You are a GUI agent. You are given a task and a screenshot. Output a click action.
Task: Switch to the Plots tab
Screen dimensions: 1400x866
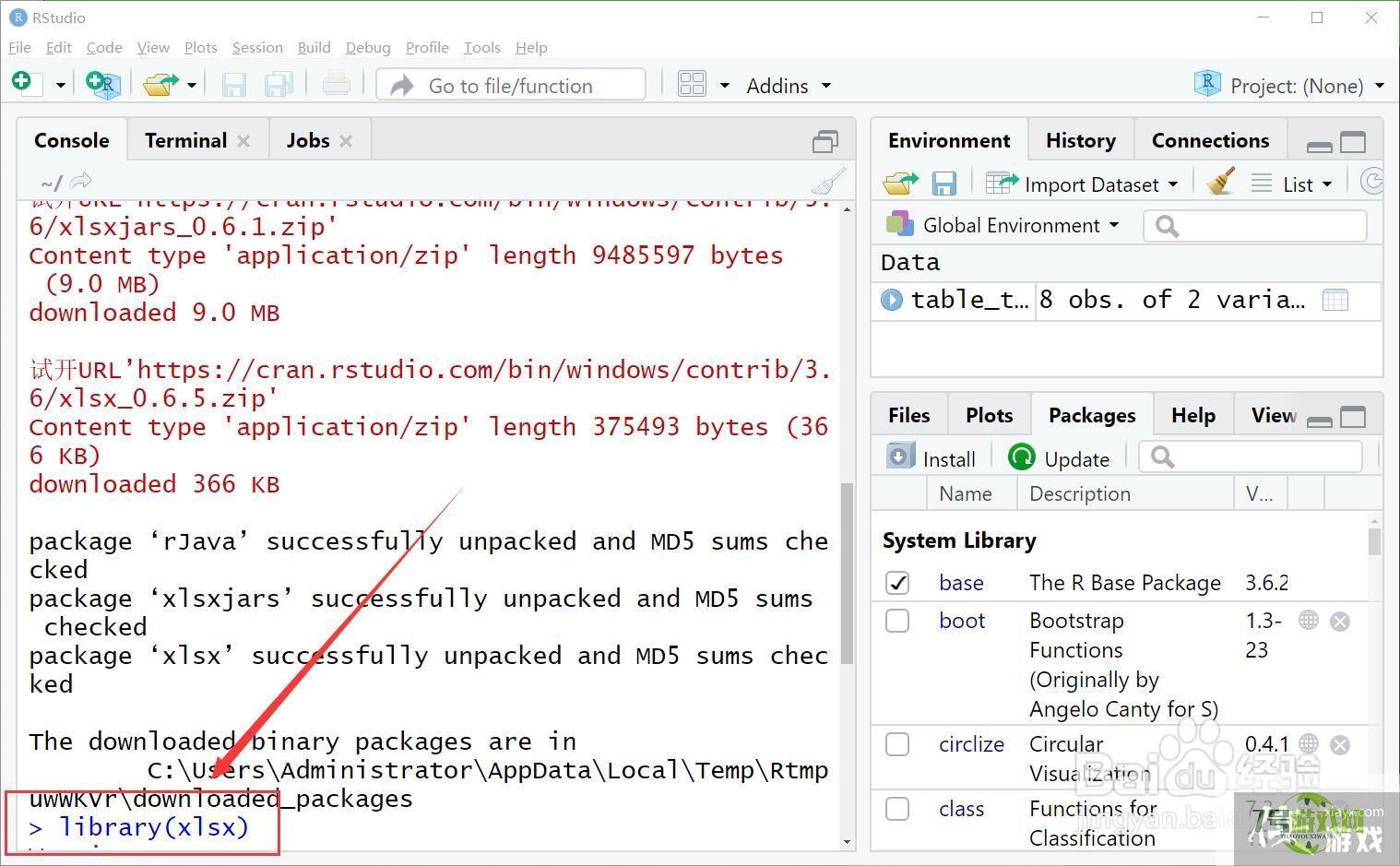pyautogui.click(x=989, y=415)
